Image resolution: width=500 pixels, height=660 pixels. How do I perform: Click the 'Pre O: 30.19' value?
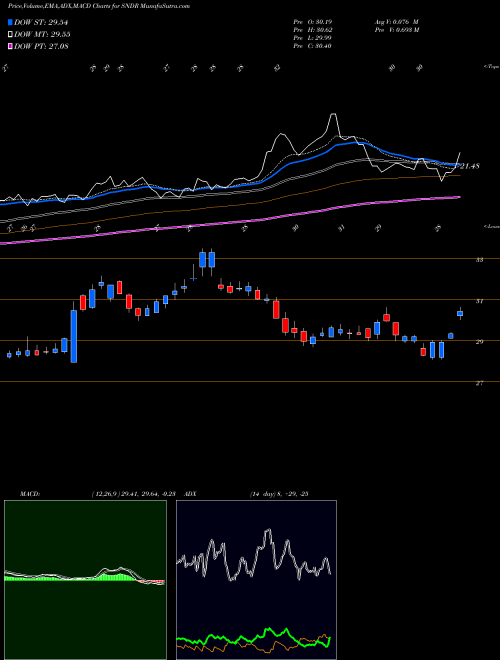pos(313,22)
